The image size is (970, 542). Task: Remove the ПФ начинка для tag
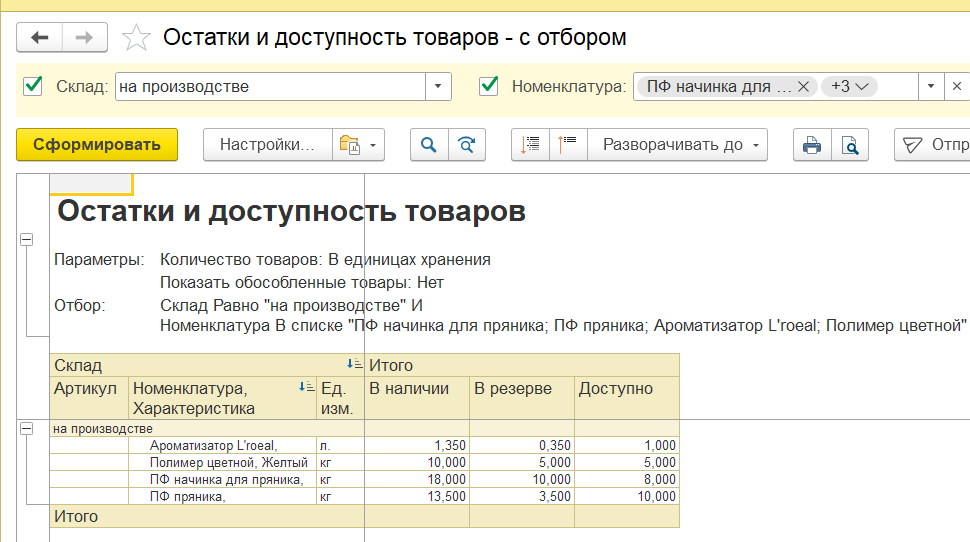point(803,86)
